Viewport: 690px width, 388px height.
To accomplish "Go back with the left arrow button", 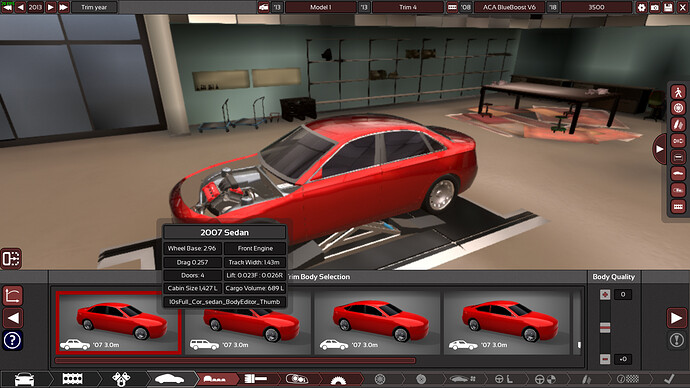I will pos(13,318).
